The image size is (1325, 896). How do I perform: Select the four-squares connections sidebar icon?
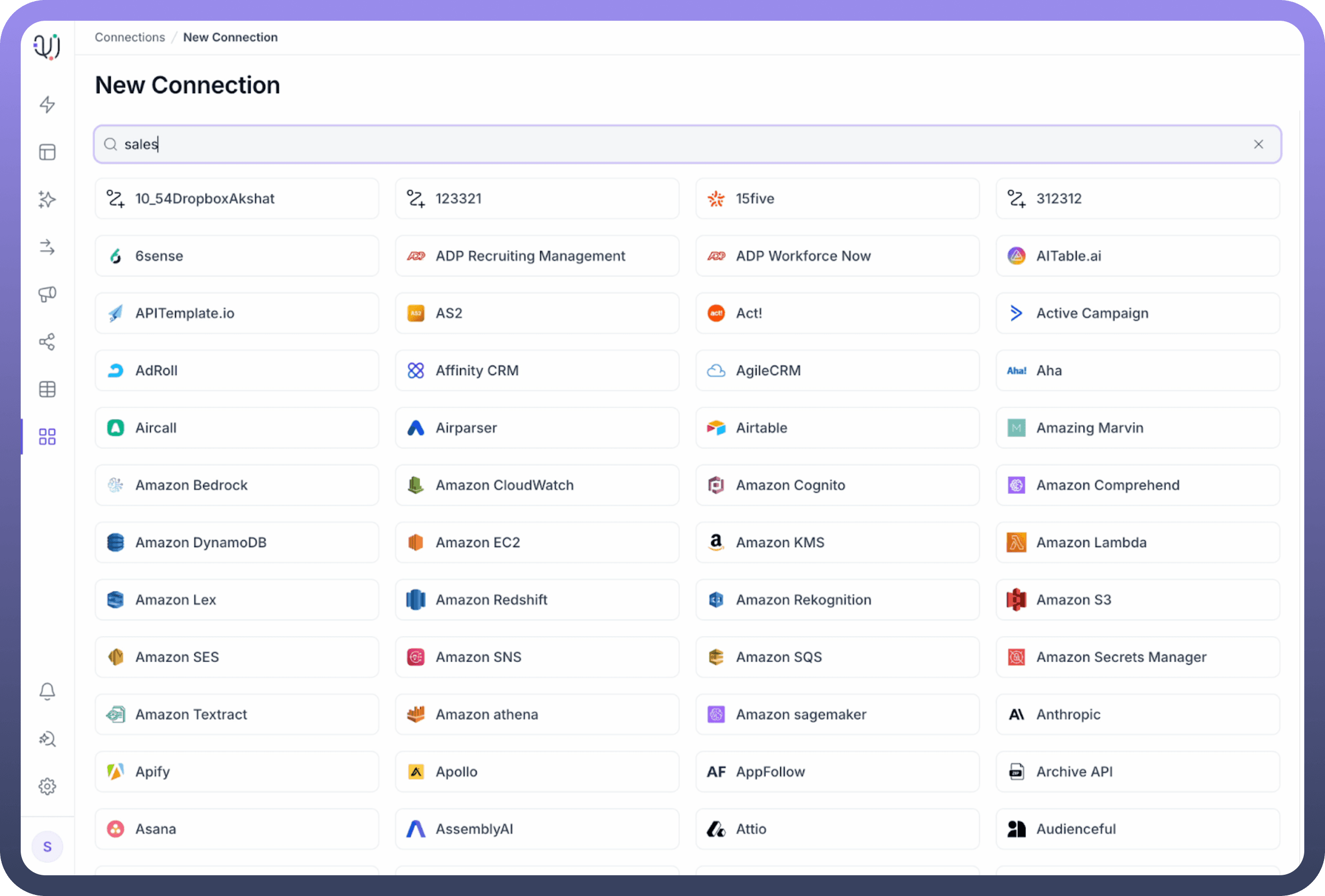click(47, 437)
